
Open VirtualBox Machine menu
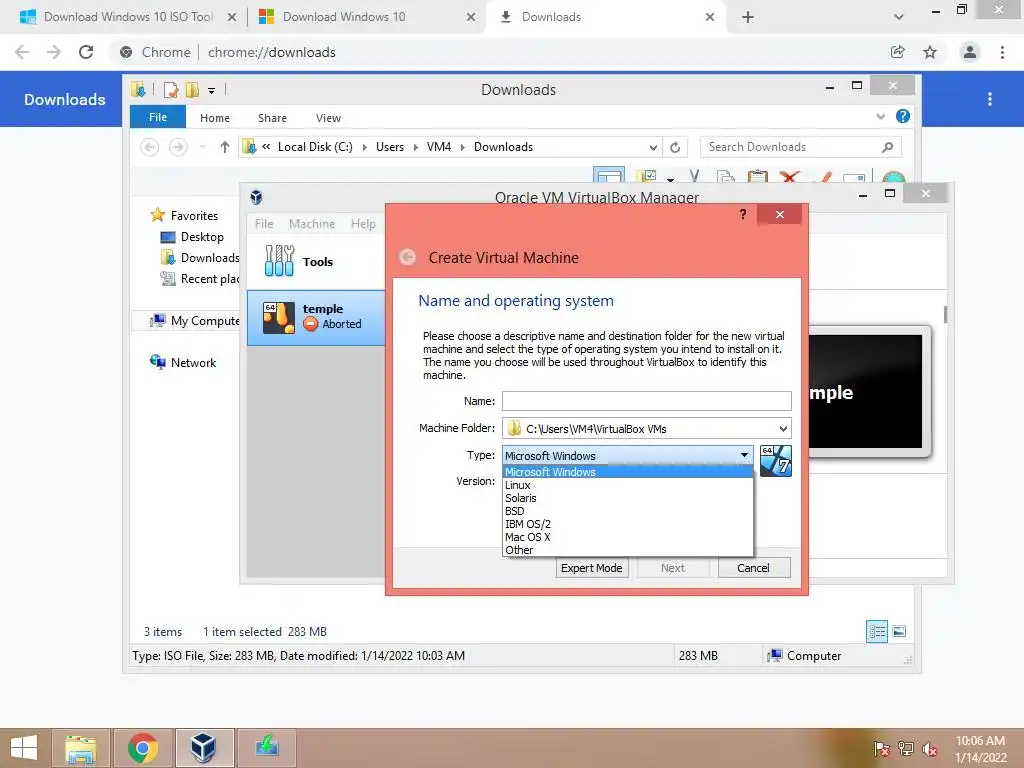(x=312, y=223)
